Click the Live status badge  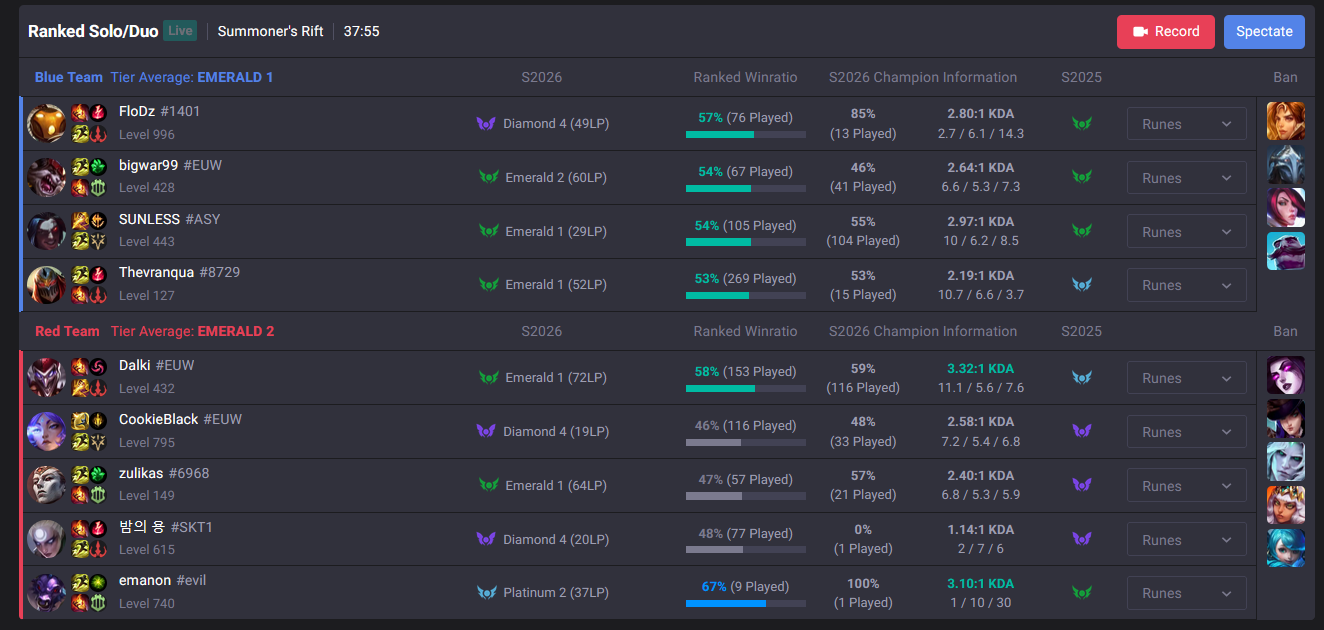tap(180, 31)
